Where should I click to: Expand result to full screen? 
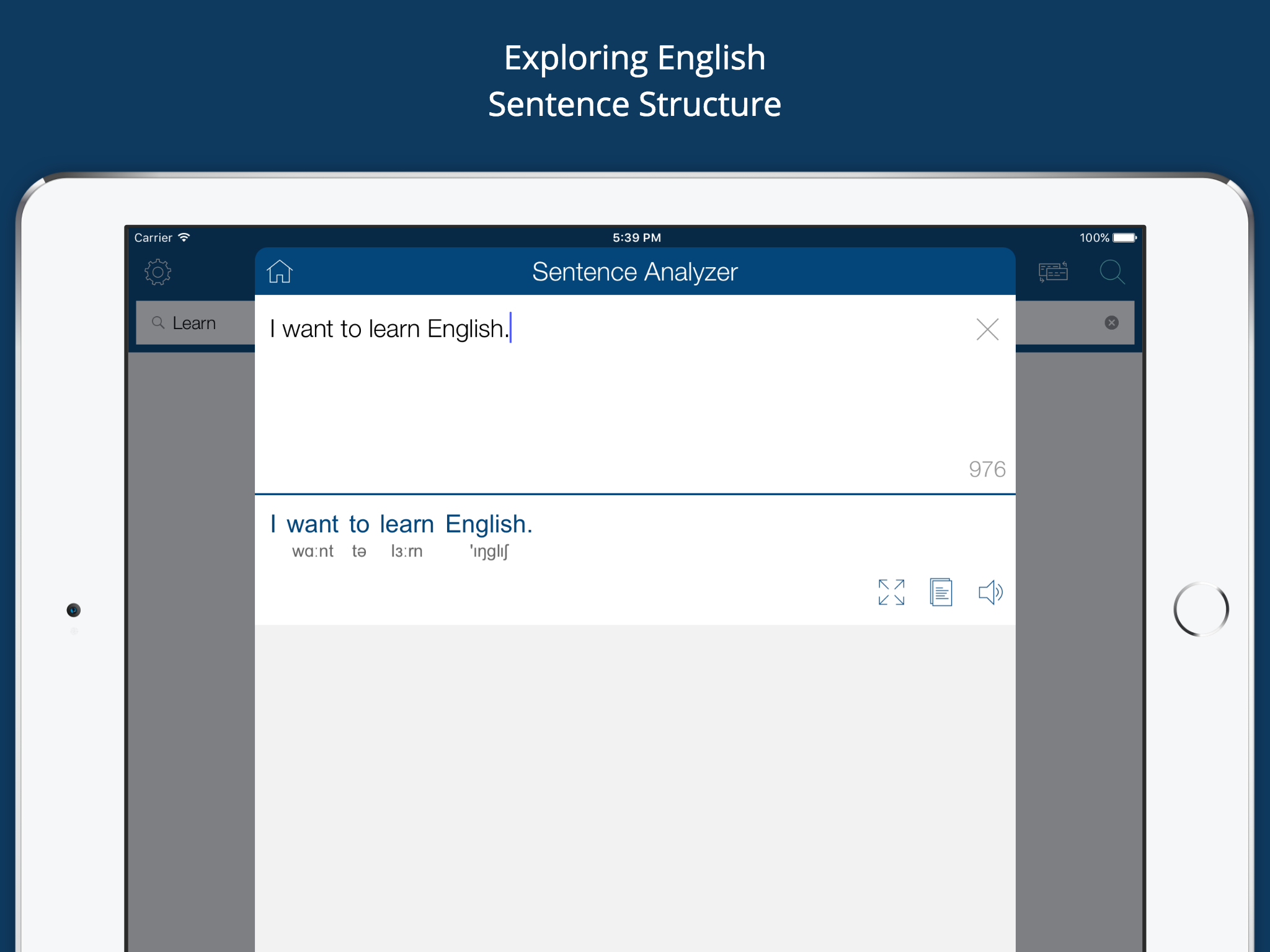(x=891, y=593)
